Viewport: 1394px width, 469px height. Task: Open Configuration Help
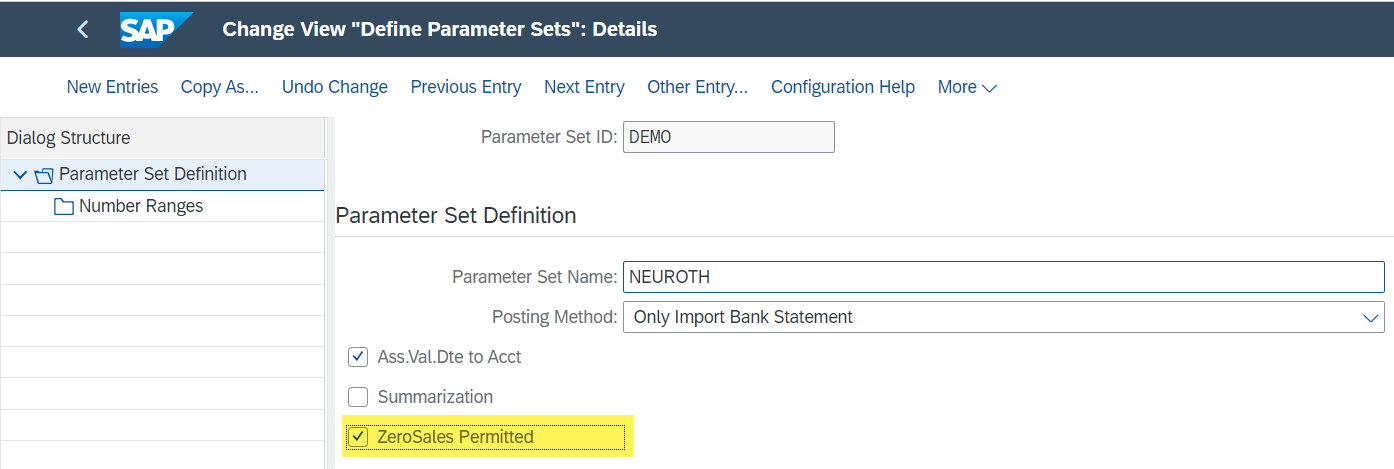pos(843,87)
